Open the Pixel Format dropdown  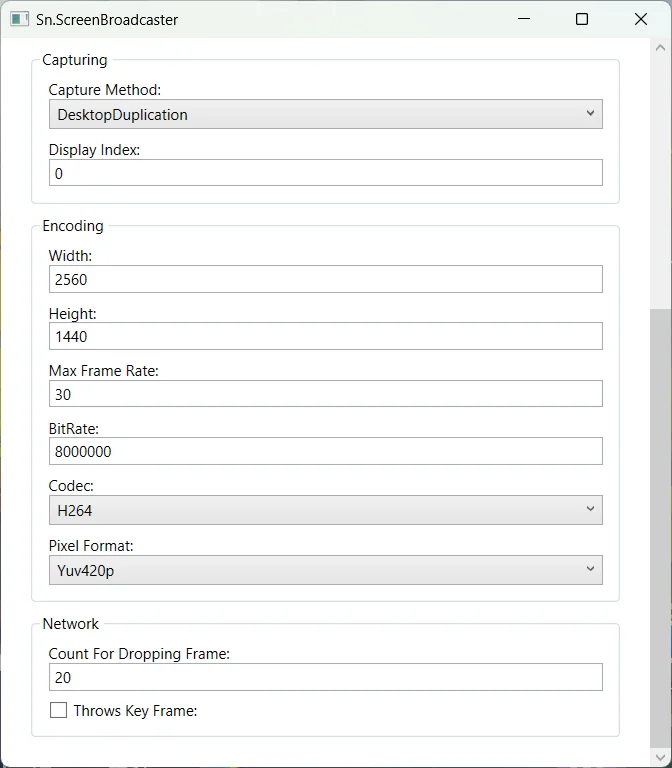[326, 570]
